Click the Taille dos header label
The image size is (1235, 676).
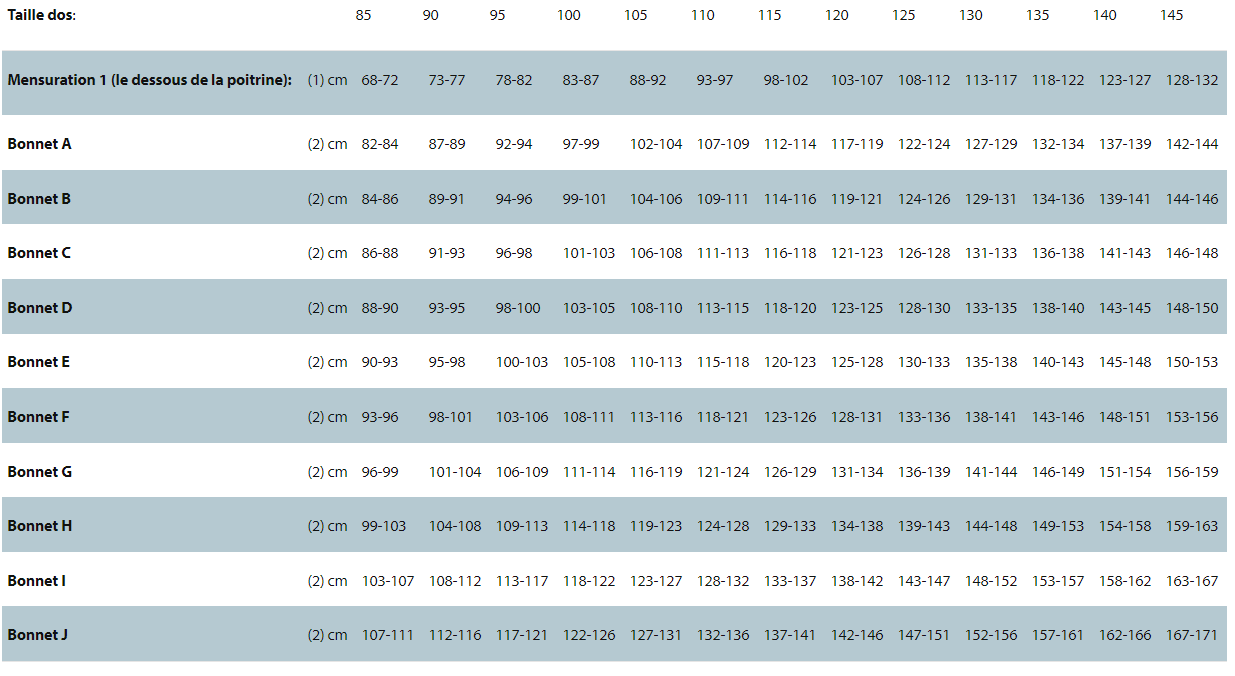tap(41, 15)
